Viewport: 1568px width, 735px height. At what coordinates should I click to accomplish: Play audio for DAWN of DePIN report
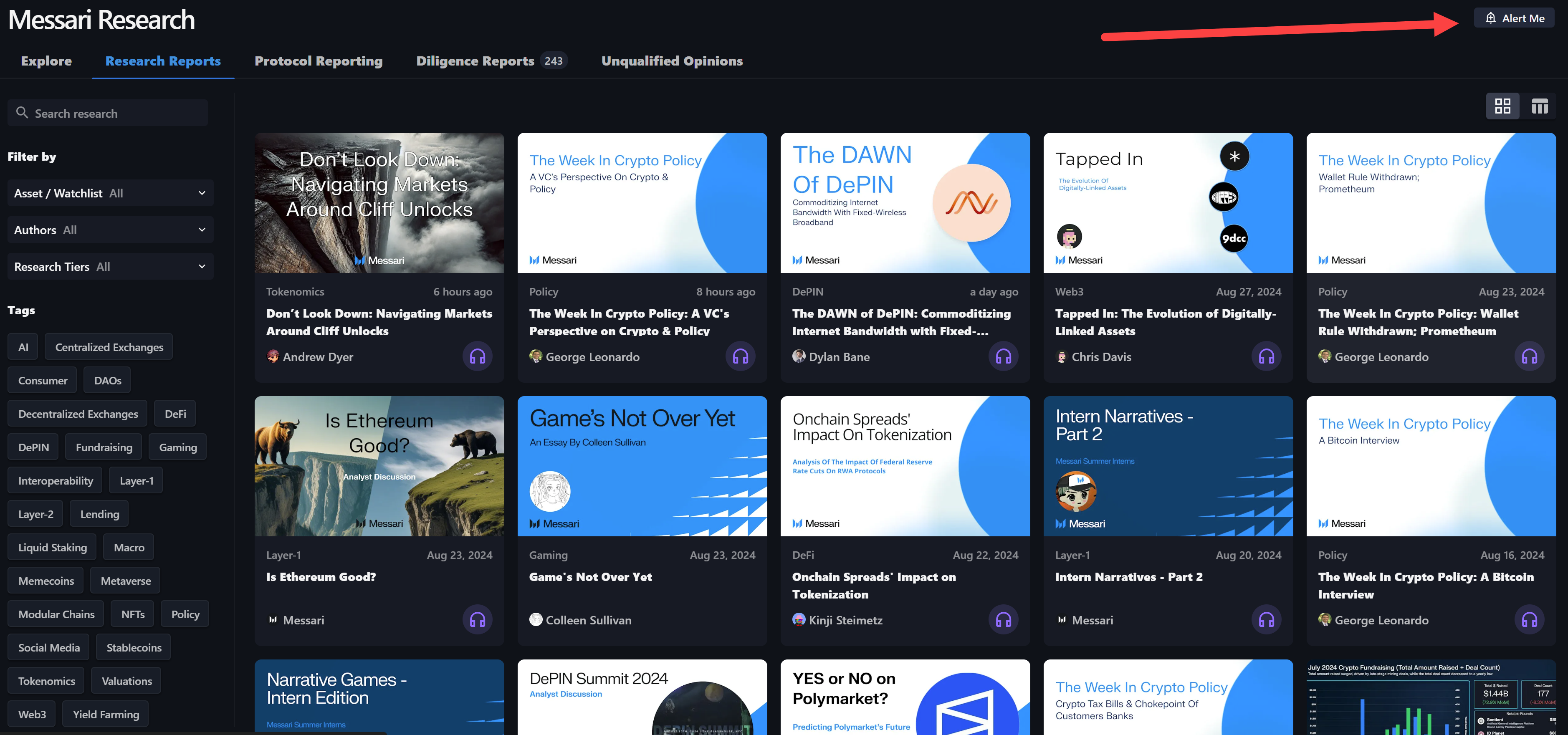[x=1003, y=356]
